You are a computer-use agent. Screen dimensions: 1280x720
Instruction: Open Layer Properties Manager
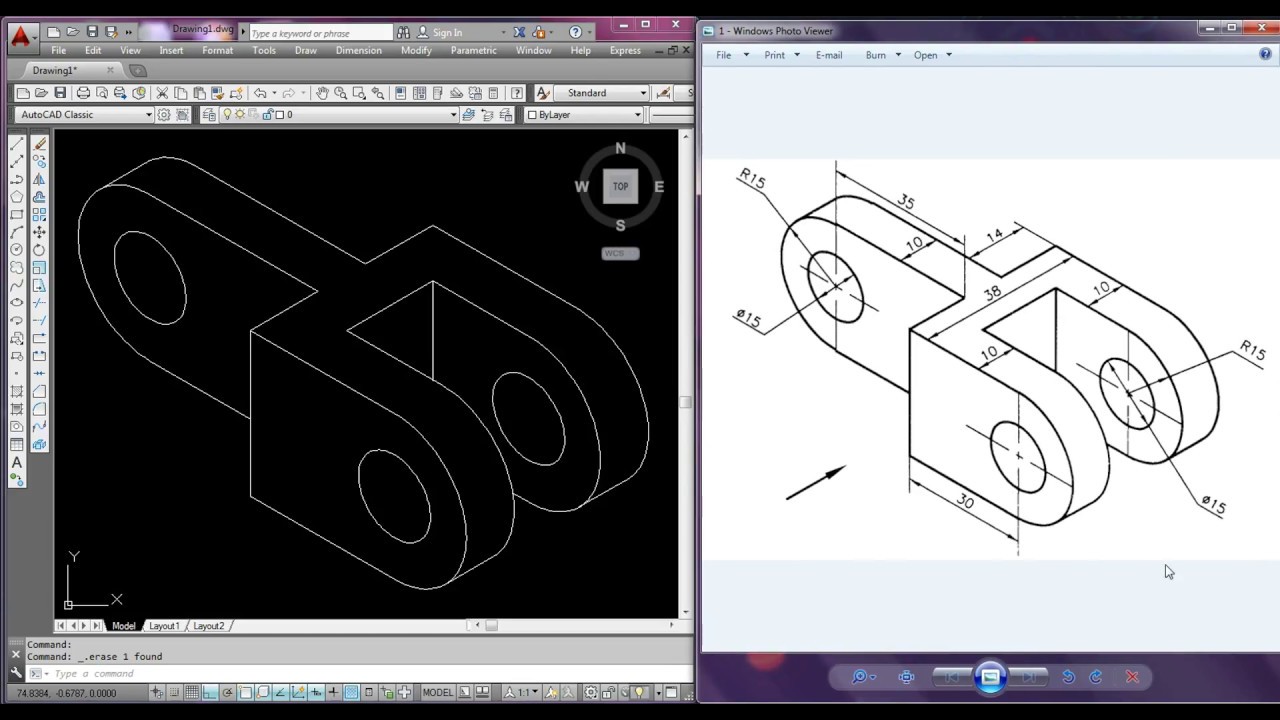pyautogui.click(x=209, y=115)
